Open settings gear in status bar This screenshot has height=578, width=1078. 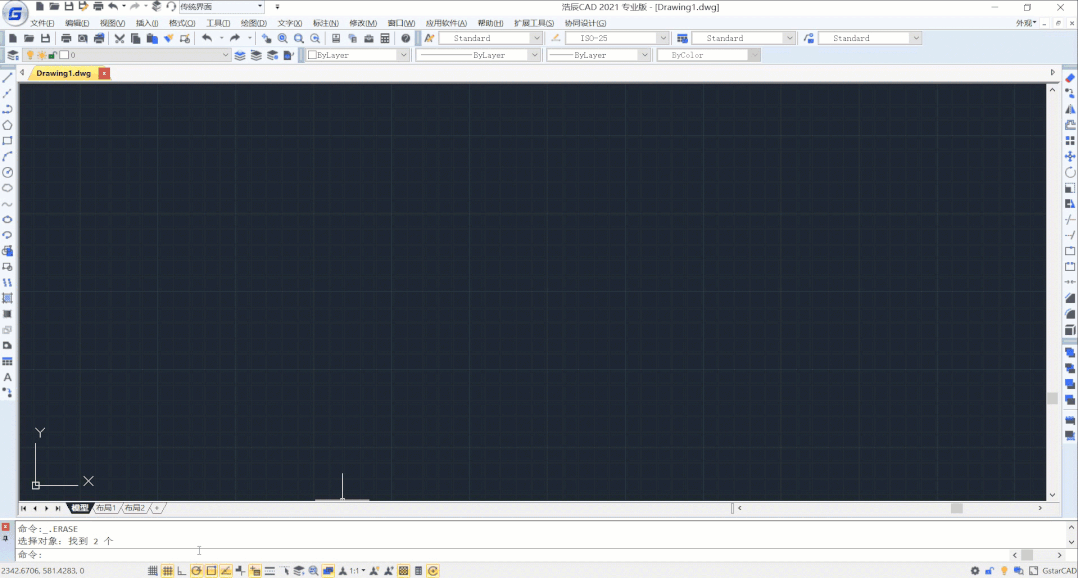tap(975, 571)
